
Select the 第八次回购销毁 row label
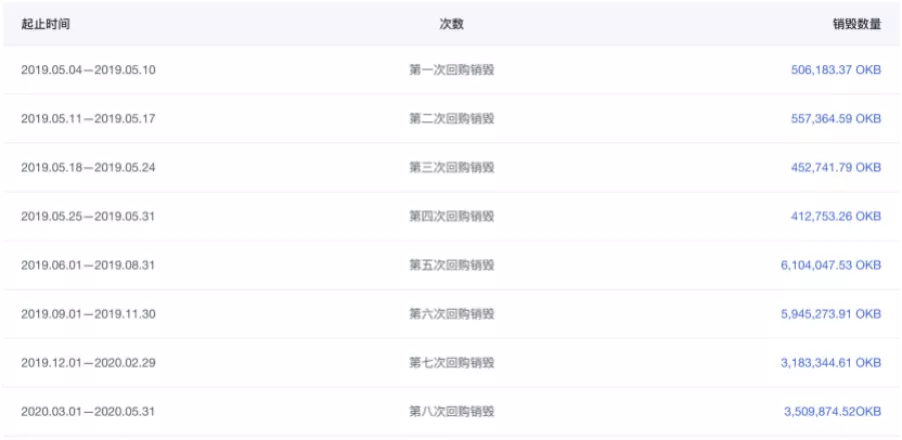tap(452, 412)
